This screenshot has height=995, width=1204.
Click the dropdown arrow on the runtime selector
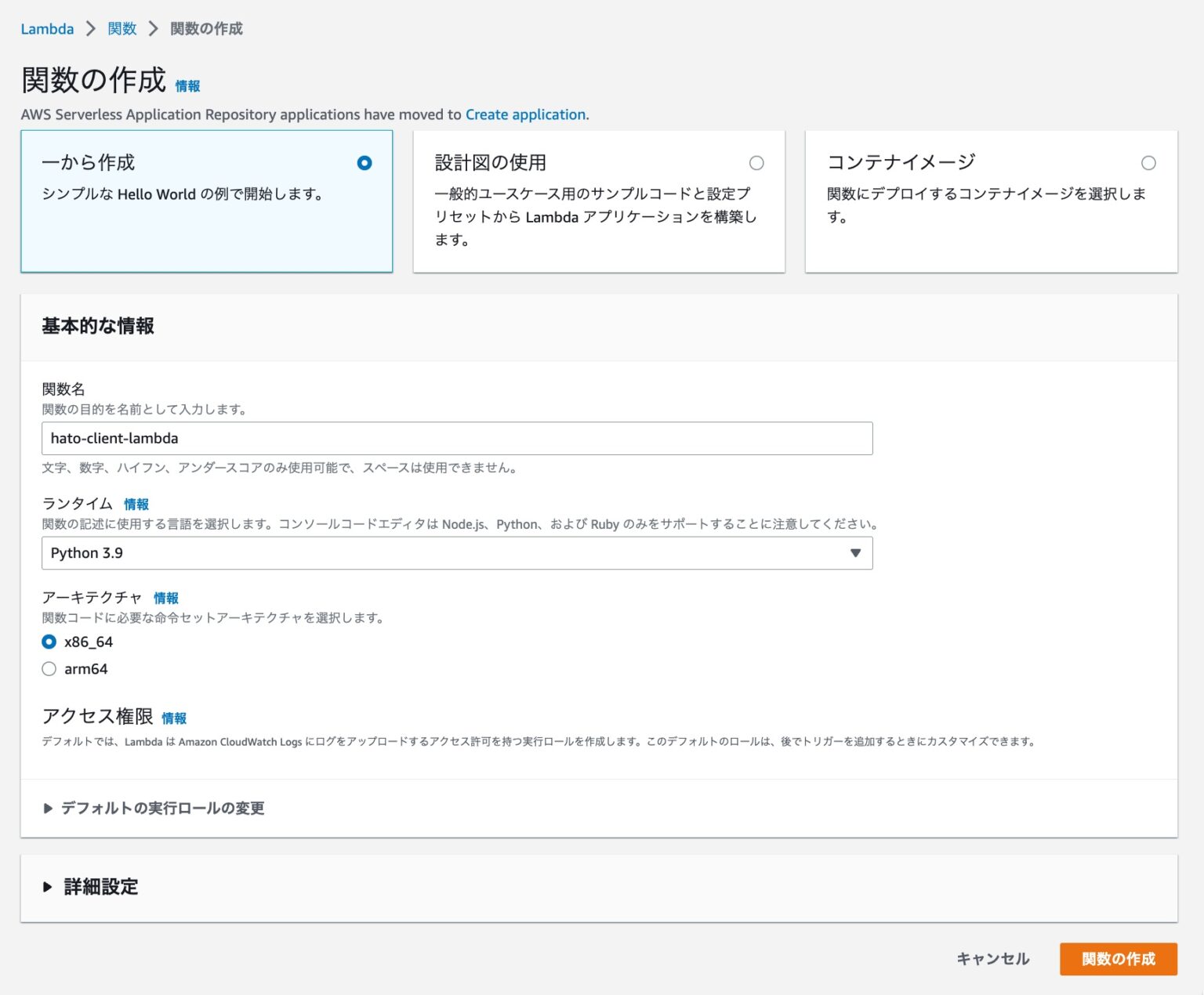855,552
